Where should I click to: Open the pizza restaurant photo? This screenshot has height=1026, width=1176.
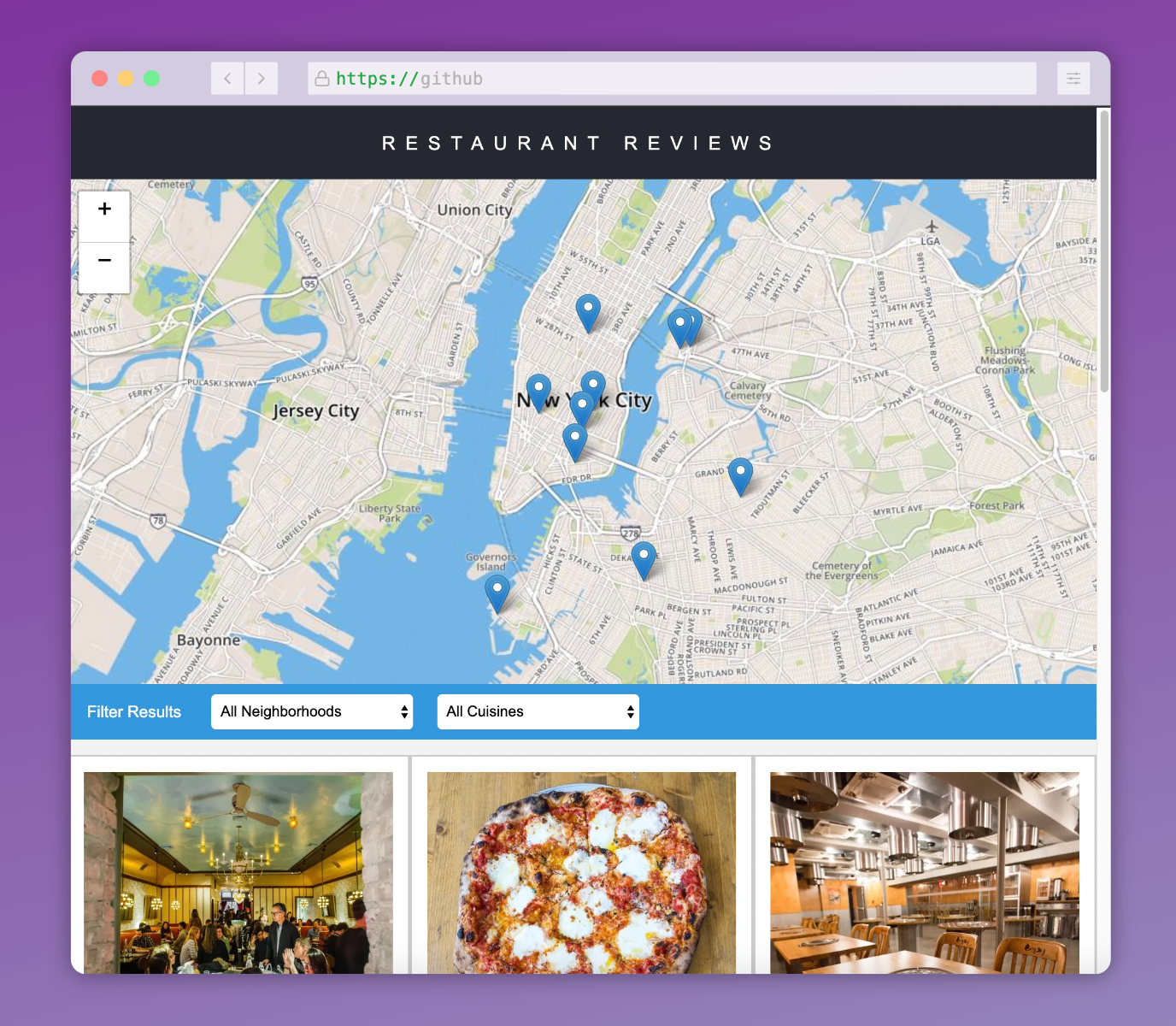pyautogui.click(x=581, y=872)
